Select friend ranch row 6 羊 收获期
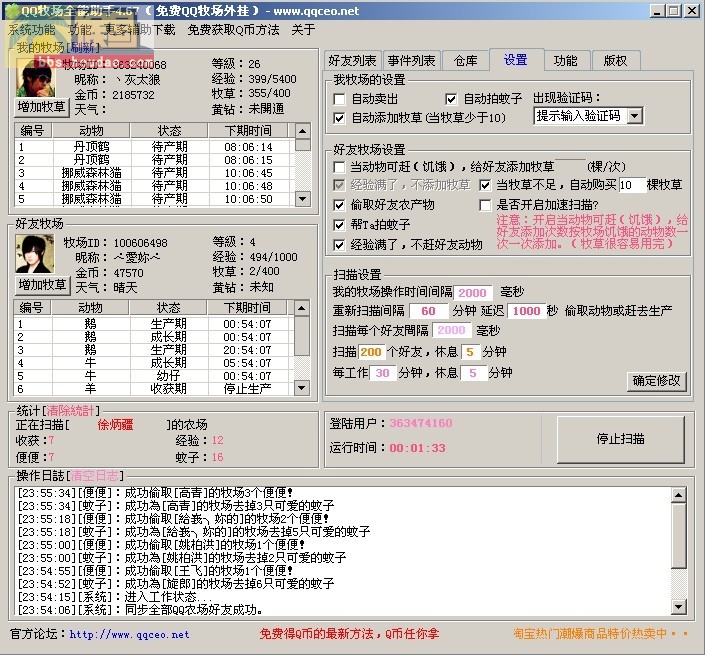This screenshot has height=655, width=705. [x=154, y=388]
